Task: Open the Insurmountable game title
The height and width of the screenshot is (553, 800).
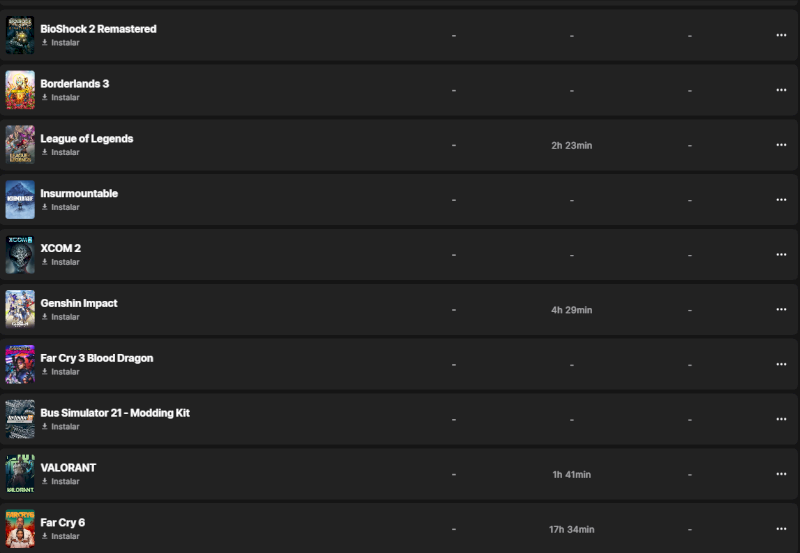Action: pyautogui.click(x=79, y=193)
